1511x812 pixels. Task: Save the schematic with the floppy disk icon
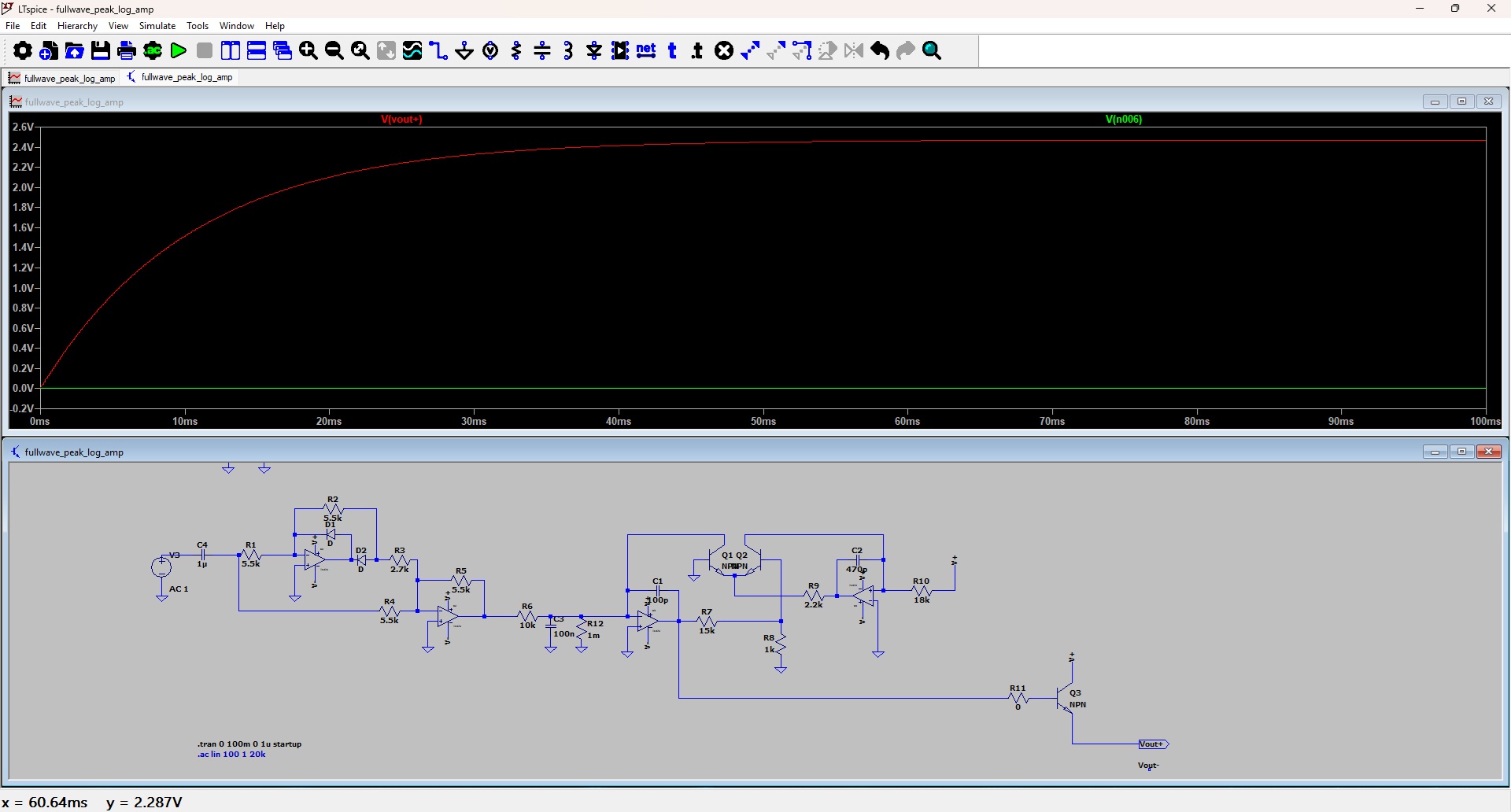click(101, 51)
